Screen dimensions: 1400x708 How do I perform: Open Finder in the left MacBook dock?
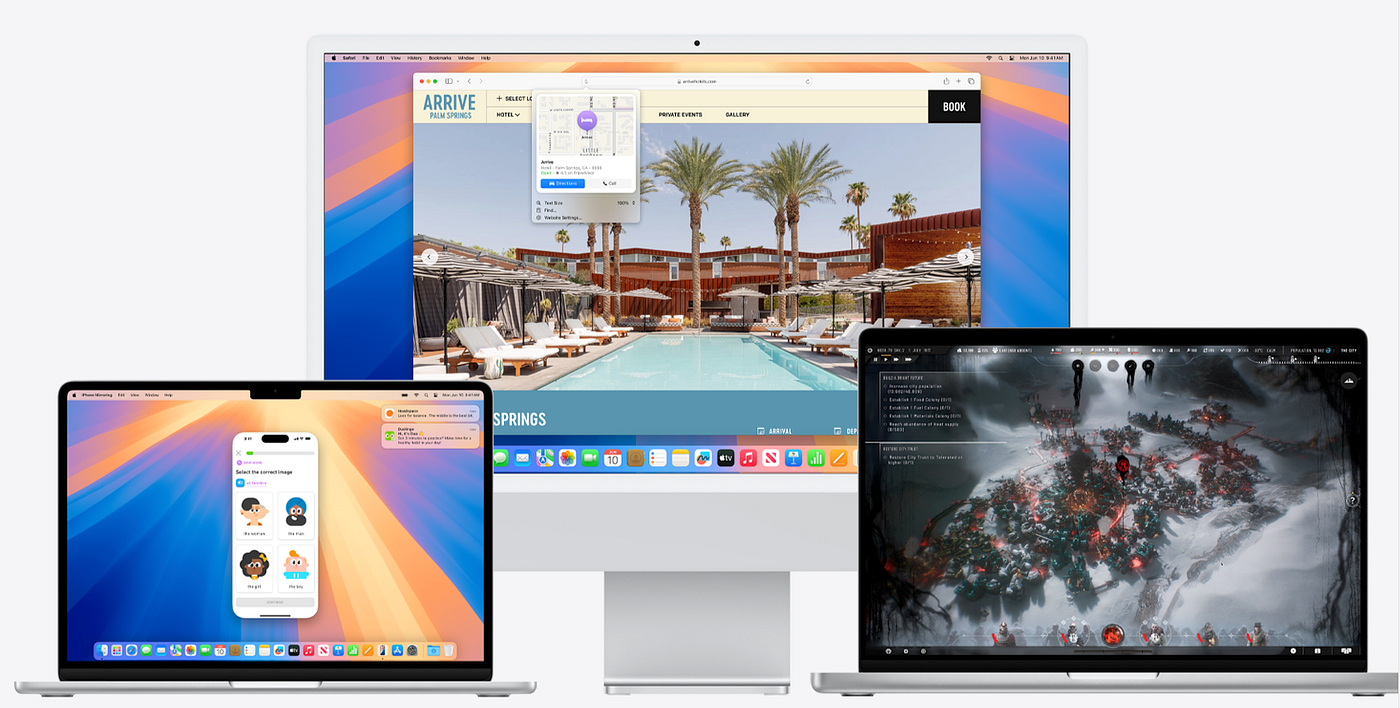pos(102,650)
